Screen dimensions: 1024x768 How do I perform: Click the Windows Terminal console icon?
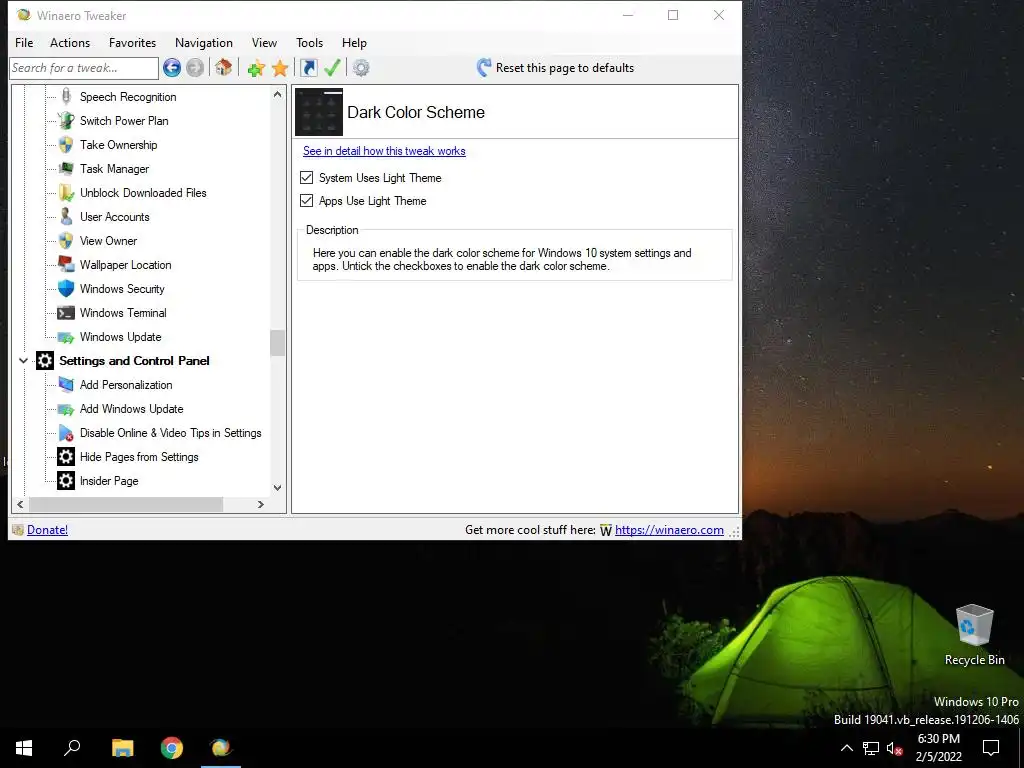tap(66, 313)
